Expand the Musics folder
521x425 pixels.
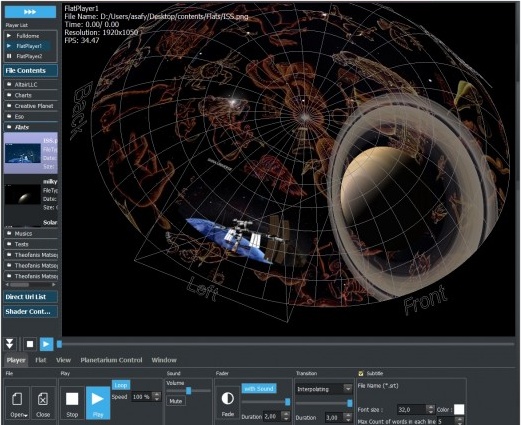pyautogui.click(x=31, y=234)
